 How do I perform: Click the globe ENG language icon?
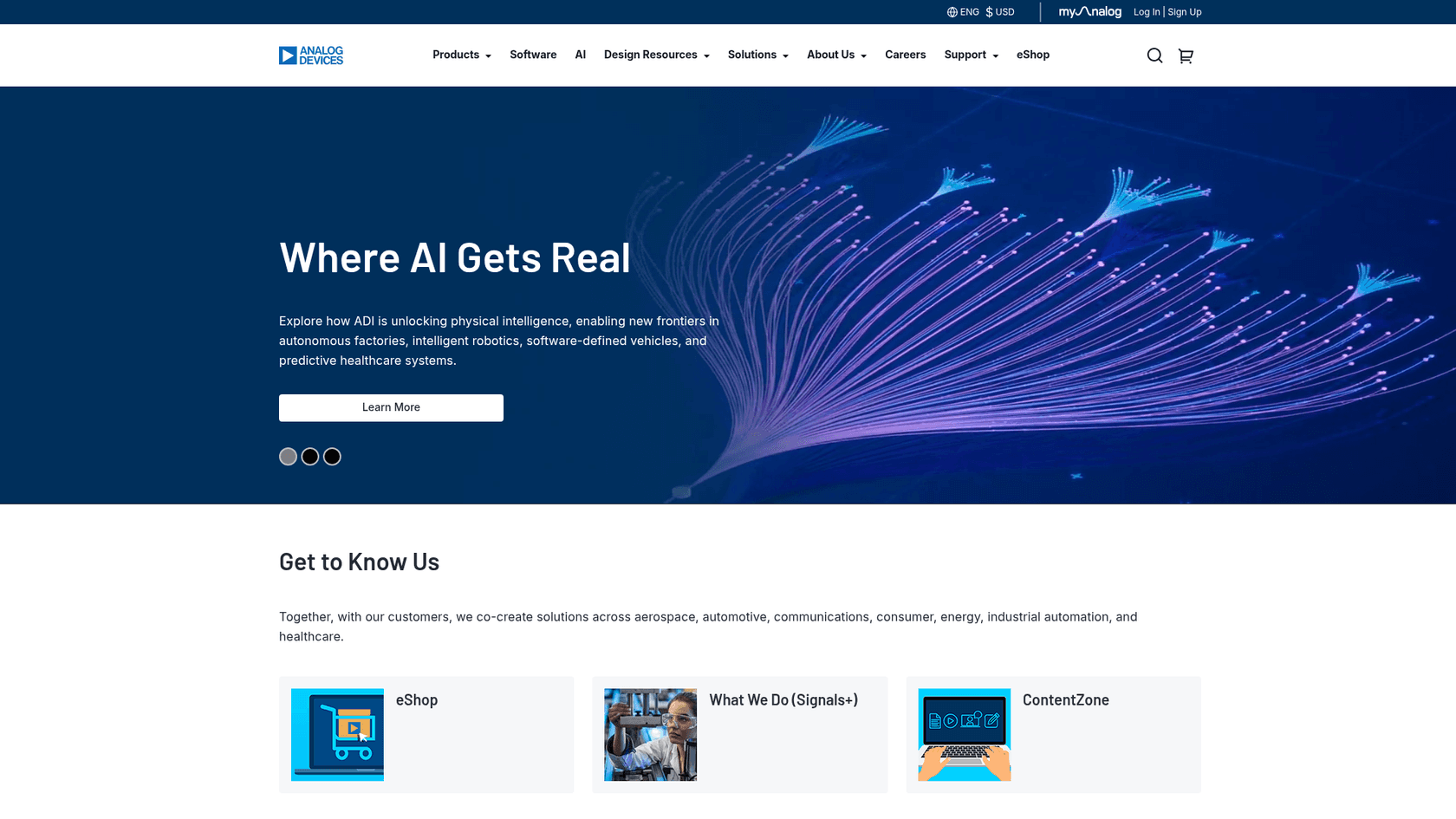pyautogui.click(x=952, y=12)
